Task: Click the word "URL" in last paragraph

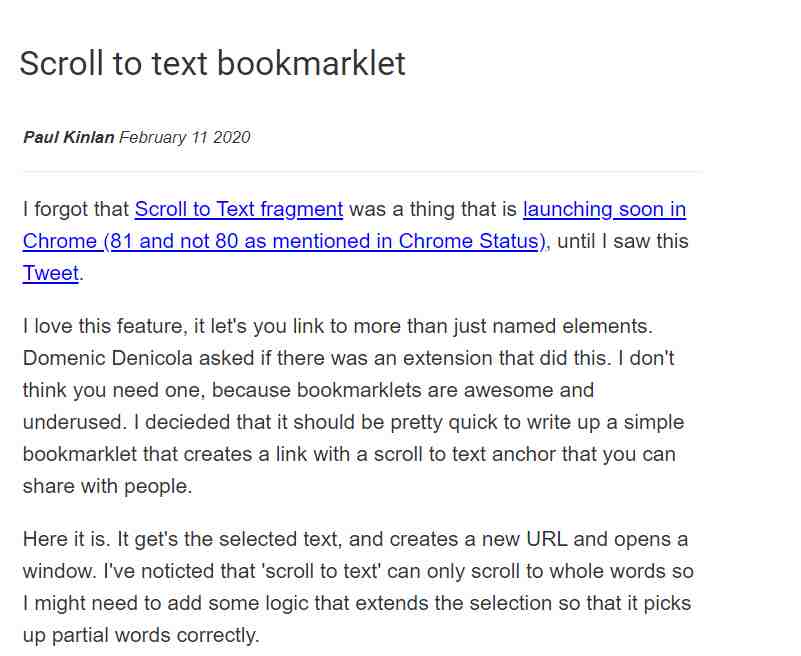Action: click(546, 540)
